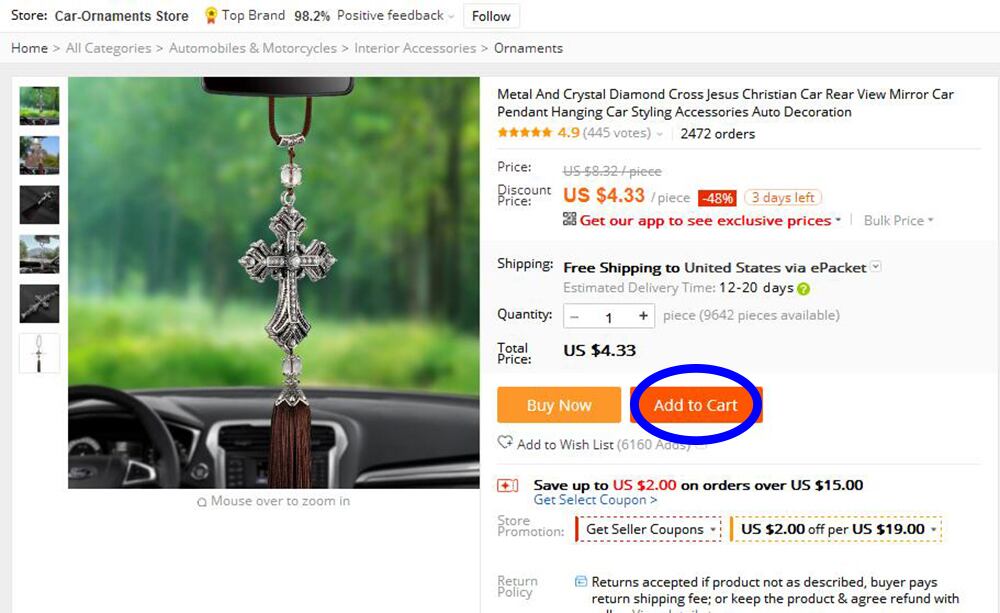Click the blue return policy icon
1000x613 pixels.
(x=581, y=581)
